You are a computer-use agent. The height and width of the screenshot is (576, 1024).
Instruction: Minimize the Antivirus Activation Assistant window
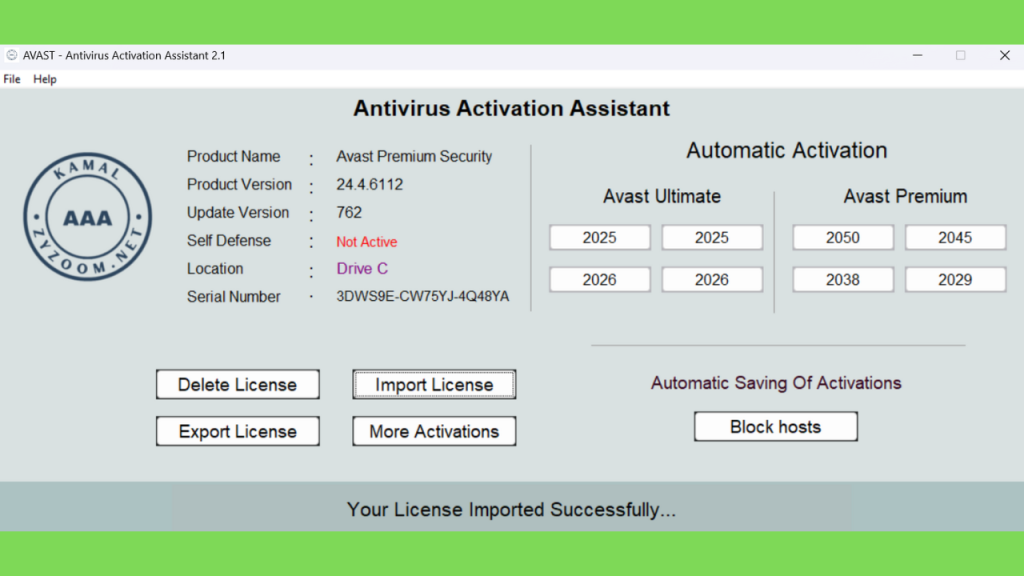[918, 56]
